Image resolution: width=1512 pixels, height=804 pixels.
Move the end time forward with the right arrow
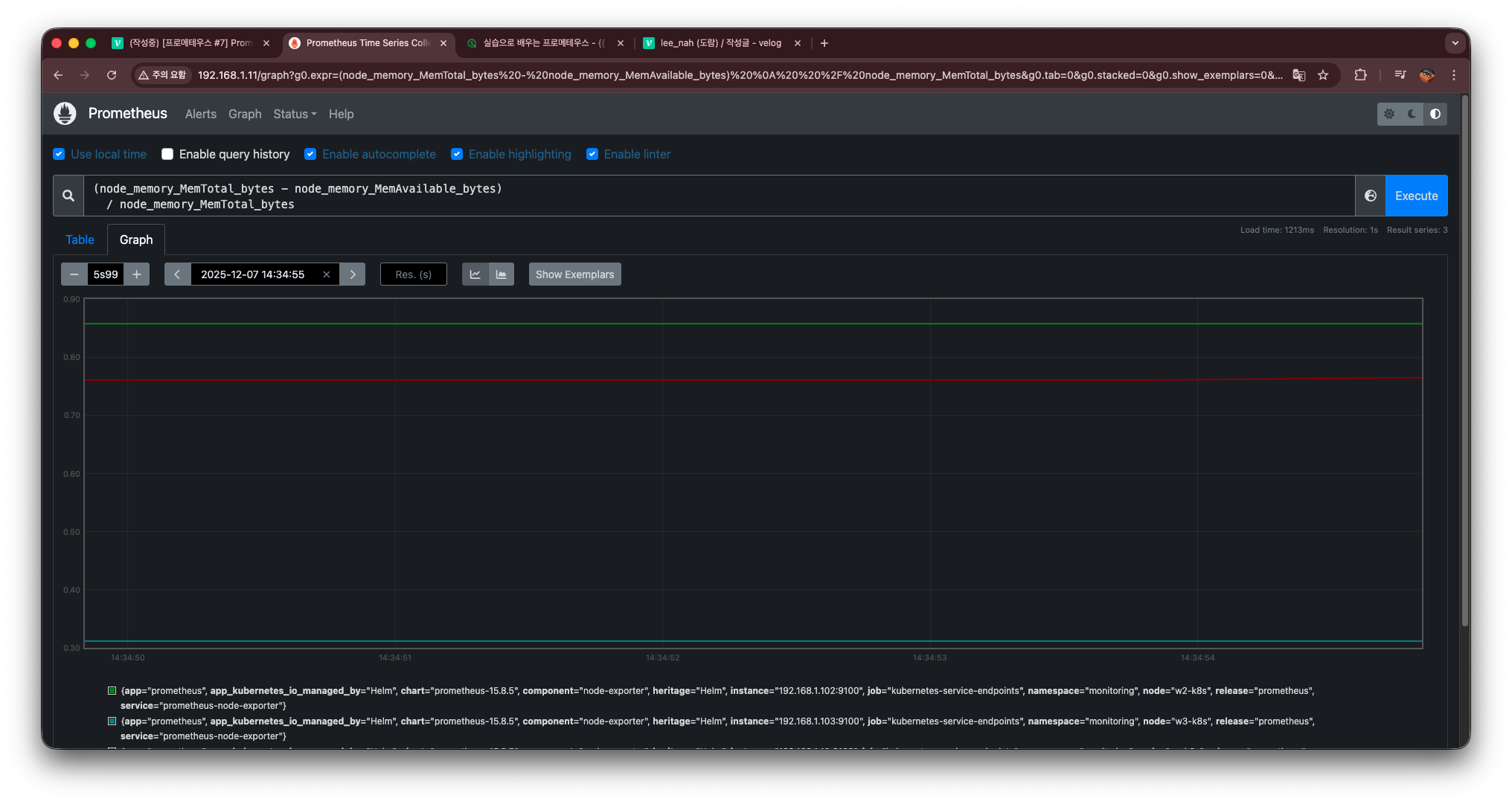coord(353,274)
